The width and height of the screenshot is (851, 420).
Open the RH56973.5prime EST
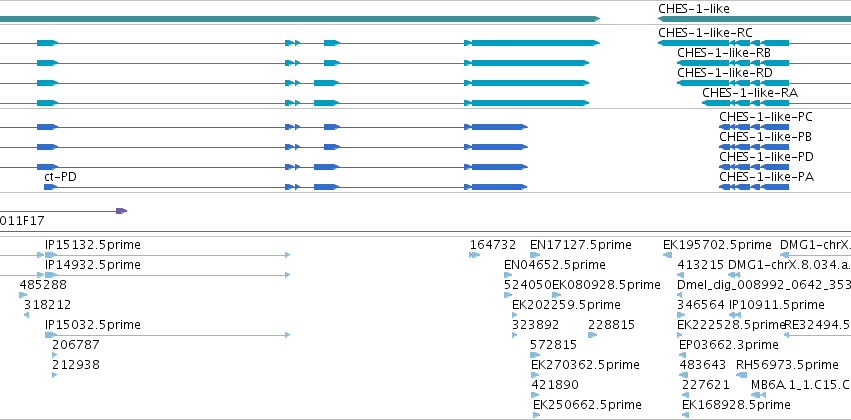(x=787, y=365)
